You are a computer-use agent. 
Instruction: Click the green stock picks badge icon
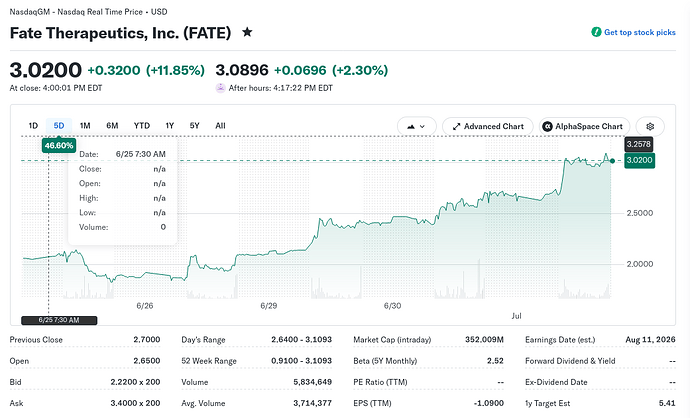coord(596,32)
